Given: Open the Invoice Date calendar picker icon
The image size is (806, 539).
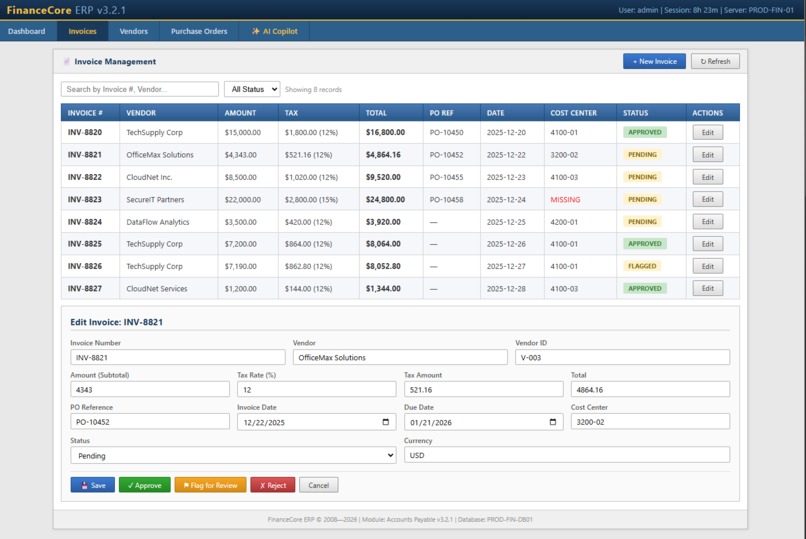Looking at the screenshot, I should click(386, 422).
